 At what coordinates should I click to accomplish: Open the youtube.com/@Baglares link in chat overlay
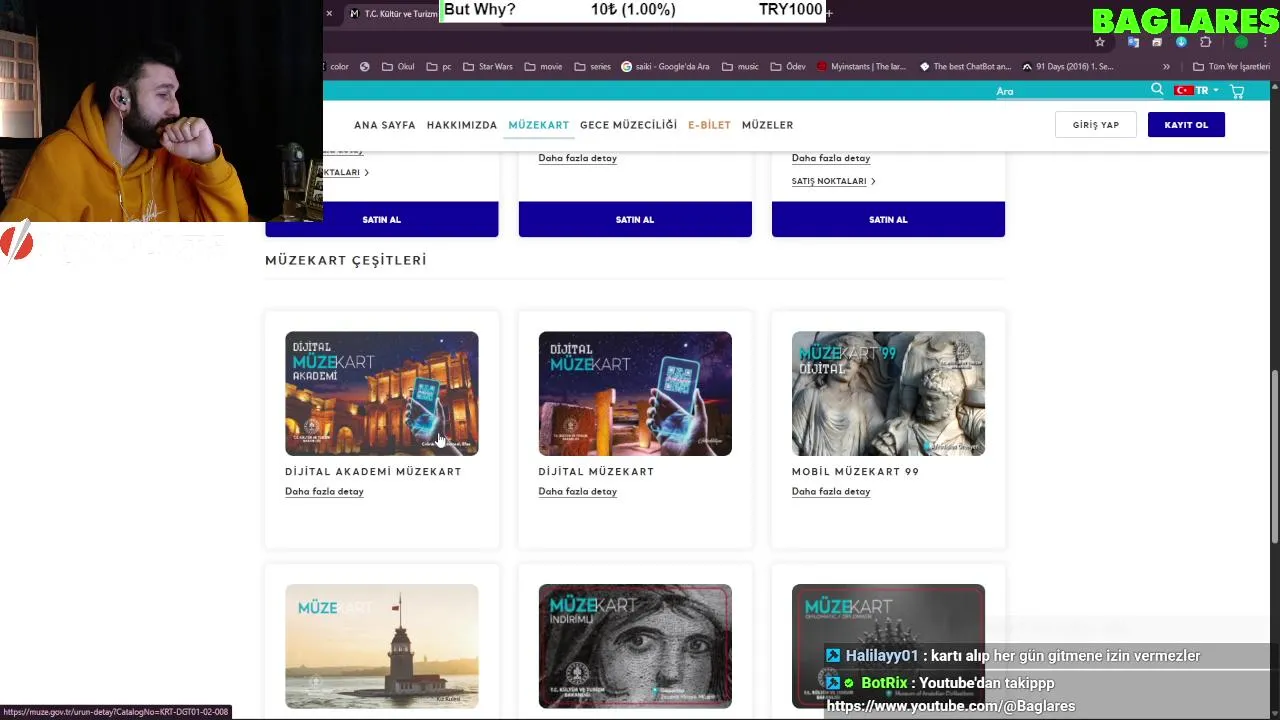coord(951,706)
